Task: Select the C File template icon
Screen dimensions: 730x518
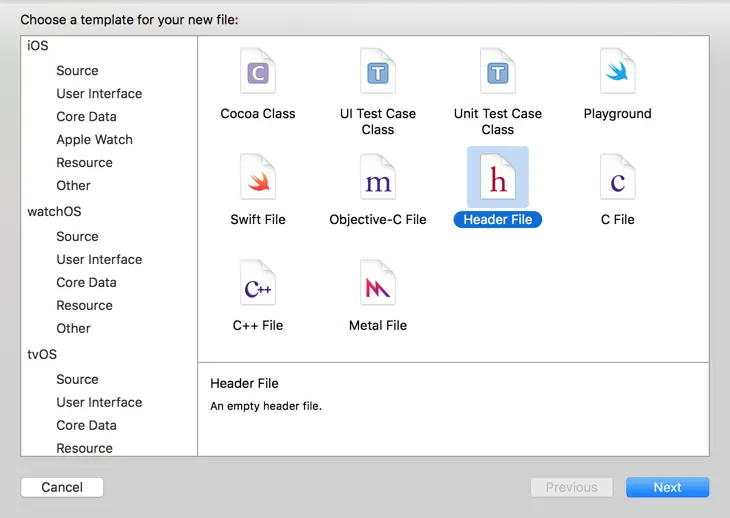Action: (618, 177)
